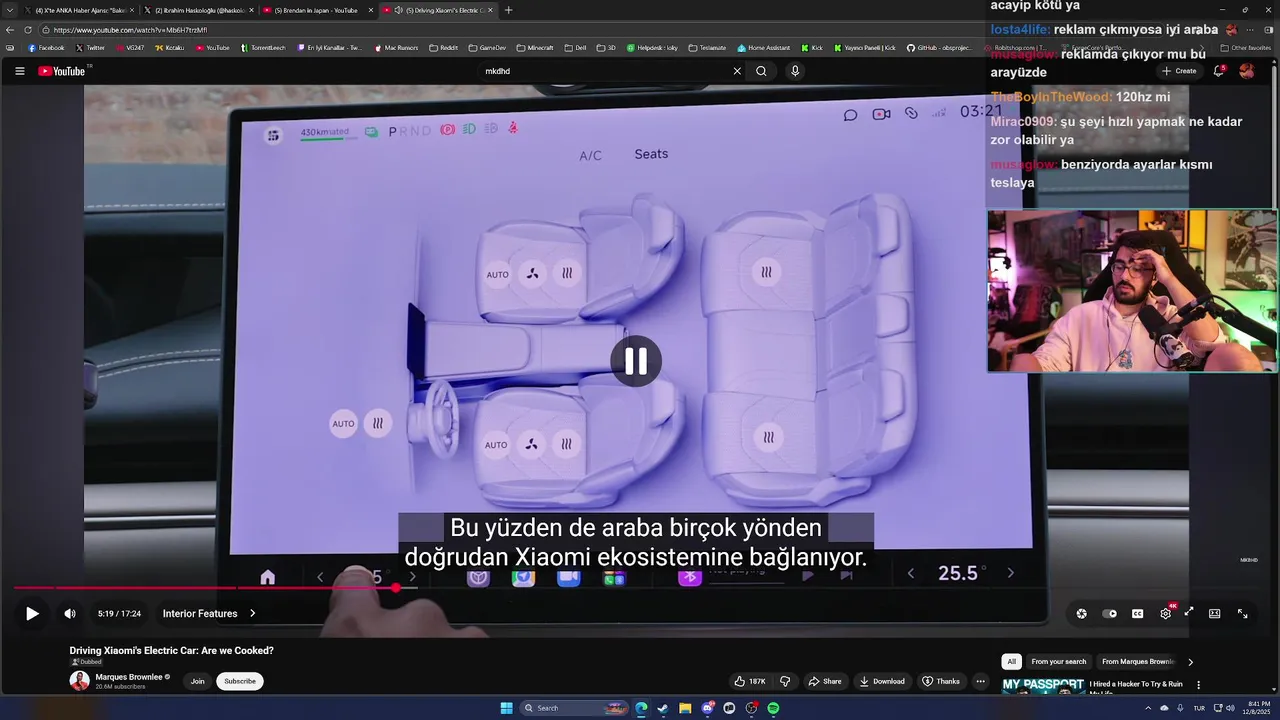Share the video using Share button
The height and width of the screenshot is (720, 1280).
tap(825, 681)
